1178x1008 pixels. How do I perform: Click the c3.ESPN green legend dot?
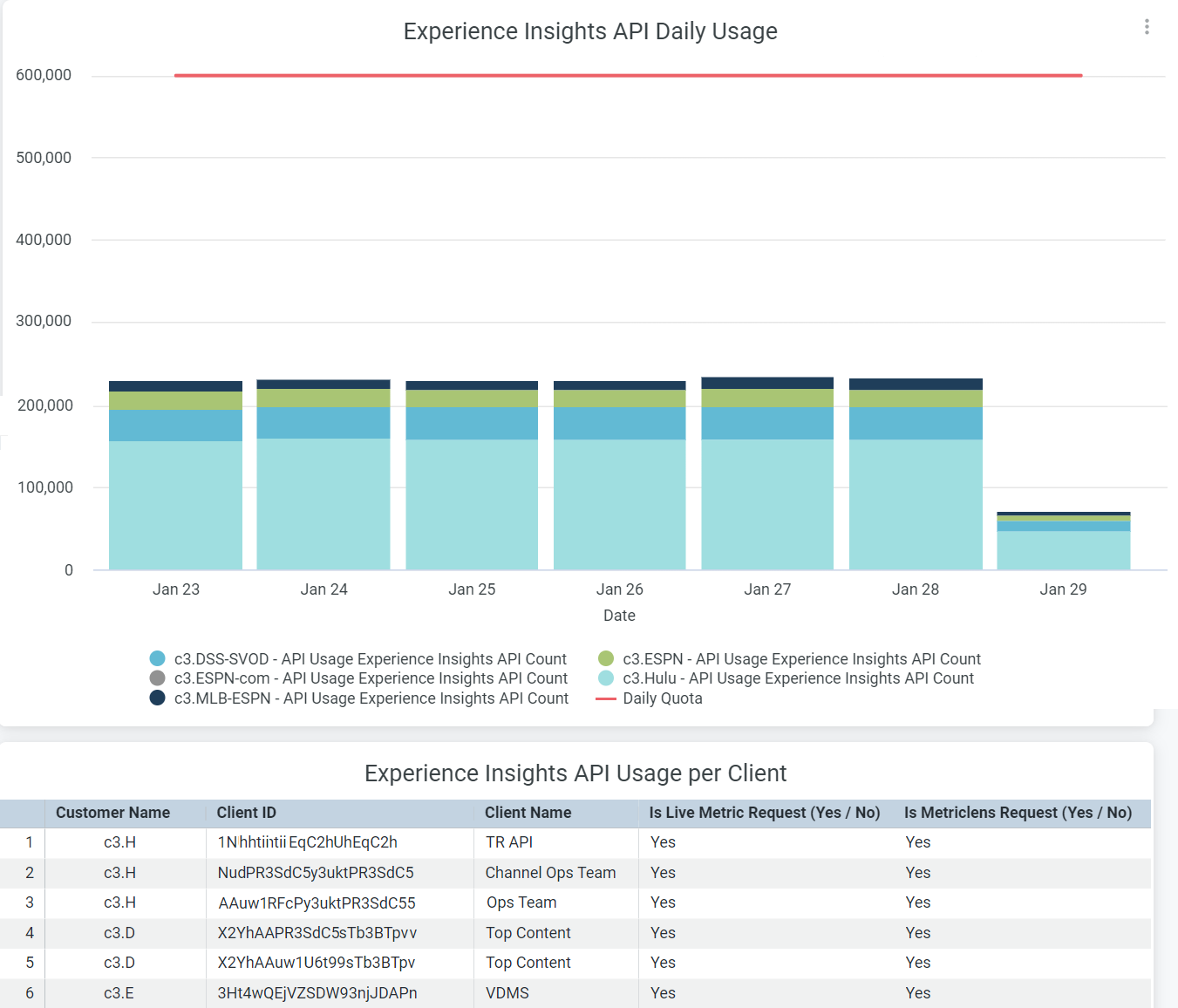(606, 658)
